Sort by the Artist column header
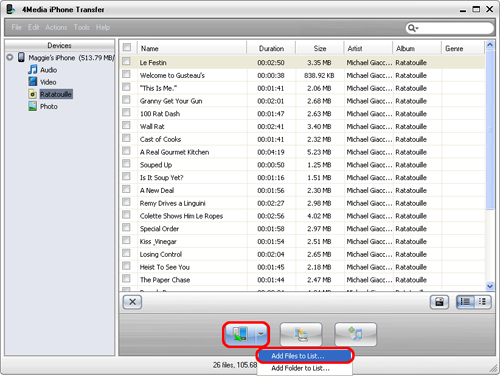This screenshot has width=500, height=376. pyautogui.click(x=368, y=48)
